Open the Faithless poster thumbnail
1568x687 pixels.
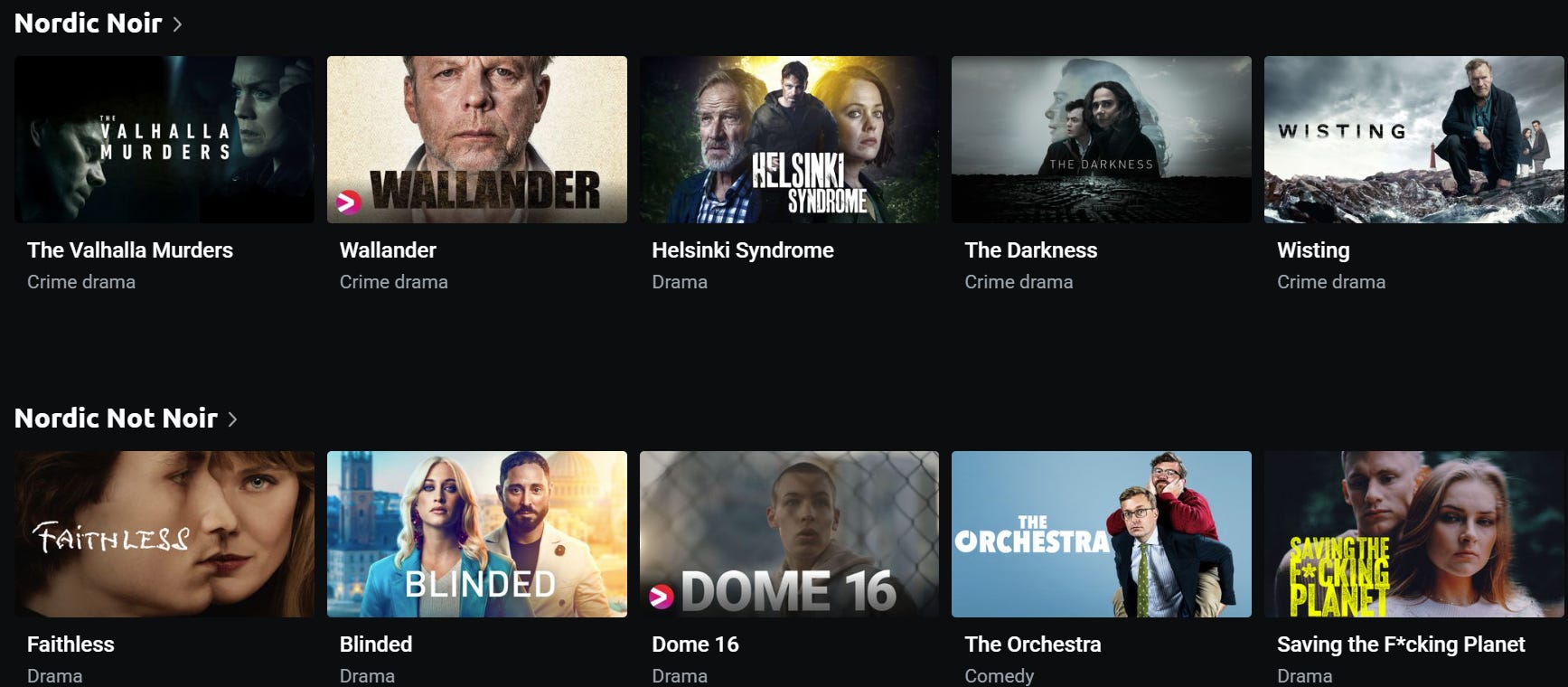click(x=164, y=534)
